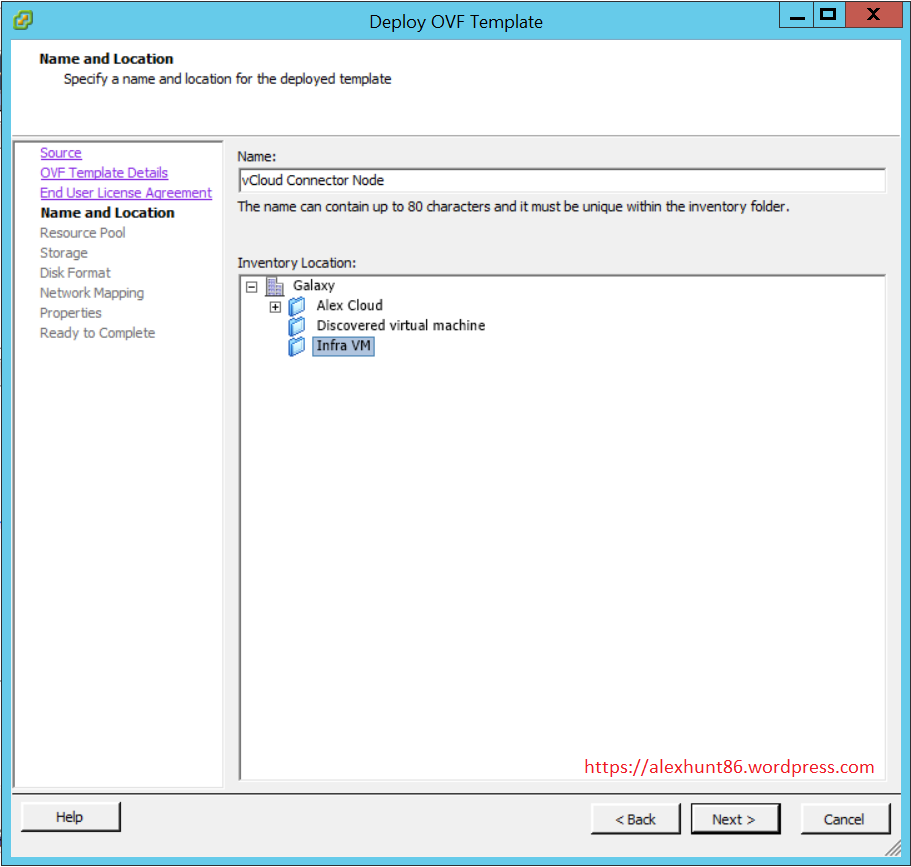Screen dimensions: 911x867
Task: Go back to the Source step
Action: 61,153
